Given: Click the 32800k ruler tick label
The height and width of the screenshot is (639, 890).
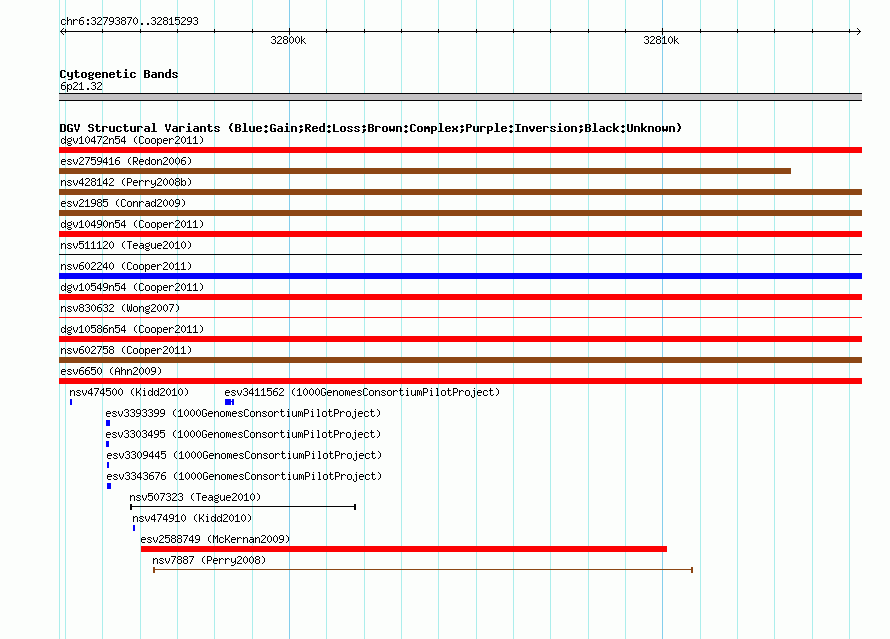Looking at the screenshot, I should click(x=288, y=40).
